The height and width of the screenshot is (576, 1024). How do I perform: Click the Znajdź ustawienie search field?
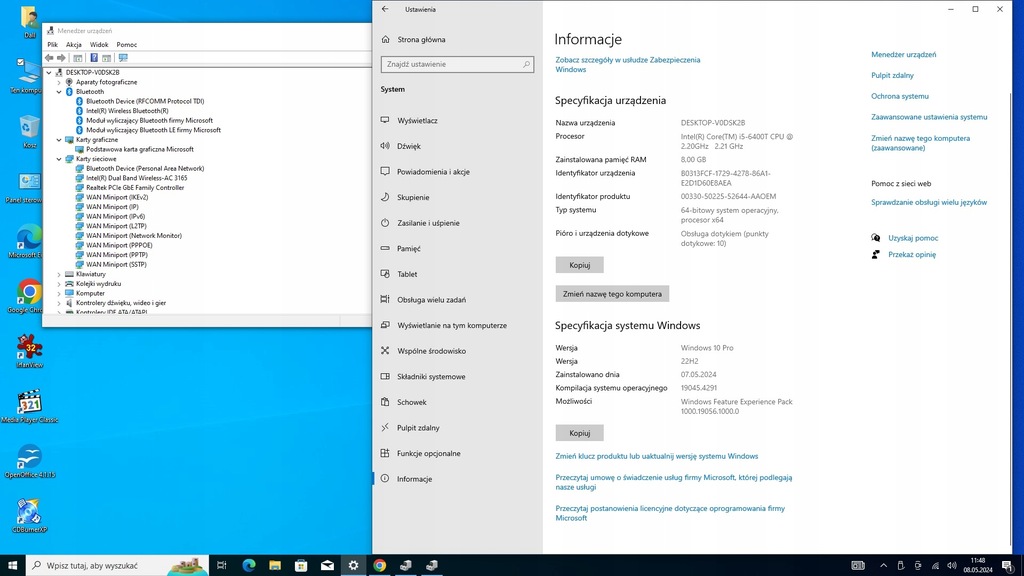point(457,64)
